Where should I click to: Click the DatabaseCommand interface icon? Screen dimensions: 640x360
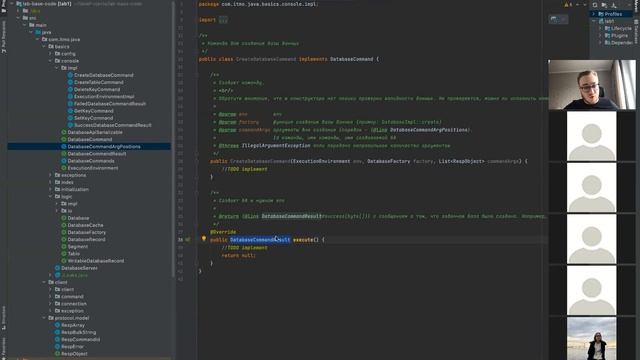pyautogui.click(x=64, y=139)
